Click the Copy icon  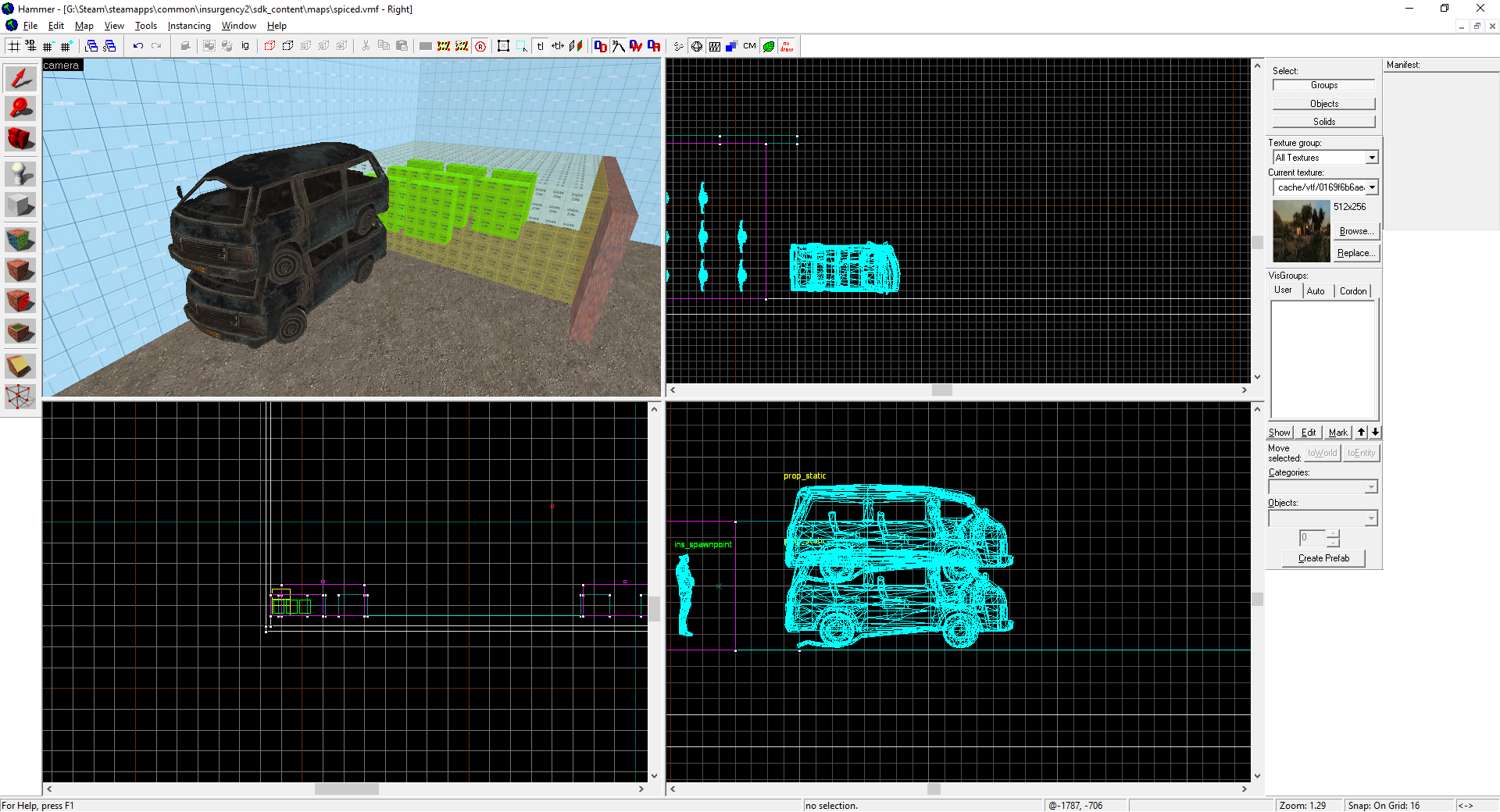384,46
